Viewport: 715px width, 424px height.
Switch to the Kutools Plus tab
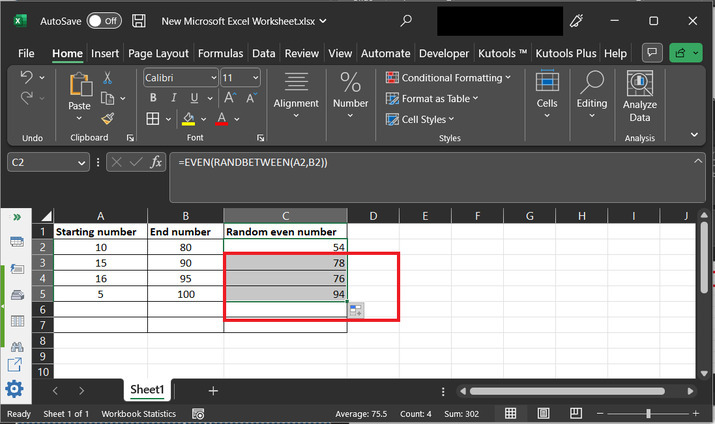click(x=567, y=53)
